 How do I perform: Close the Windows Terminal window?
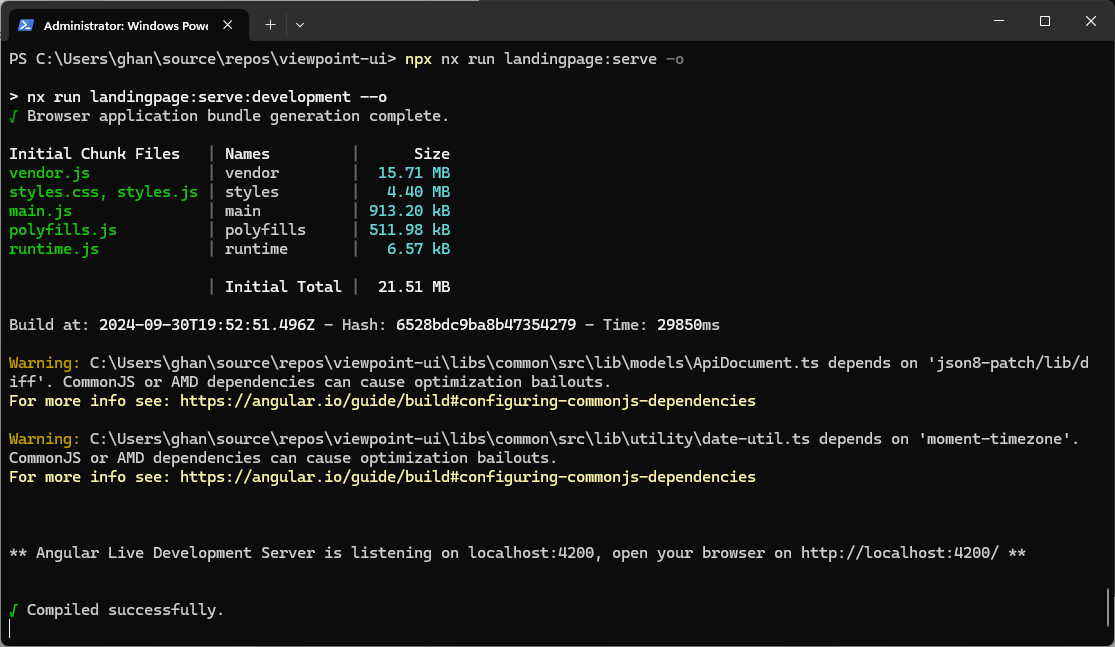[1090, 21]
